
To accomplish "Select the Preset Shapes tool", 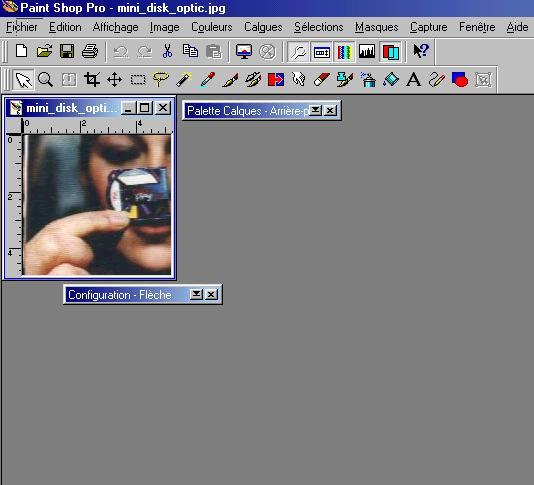I will pos(460,80).
